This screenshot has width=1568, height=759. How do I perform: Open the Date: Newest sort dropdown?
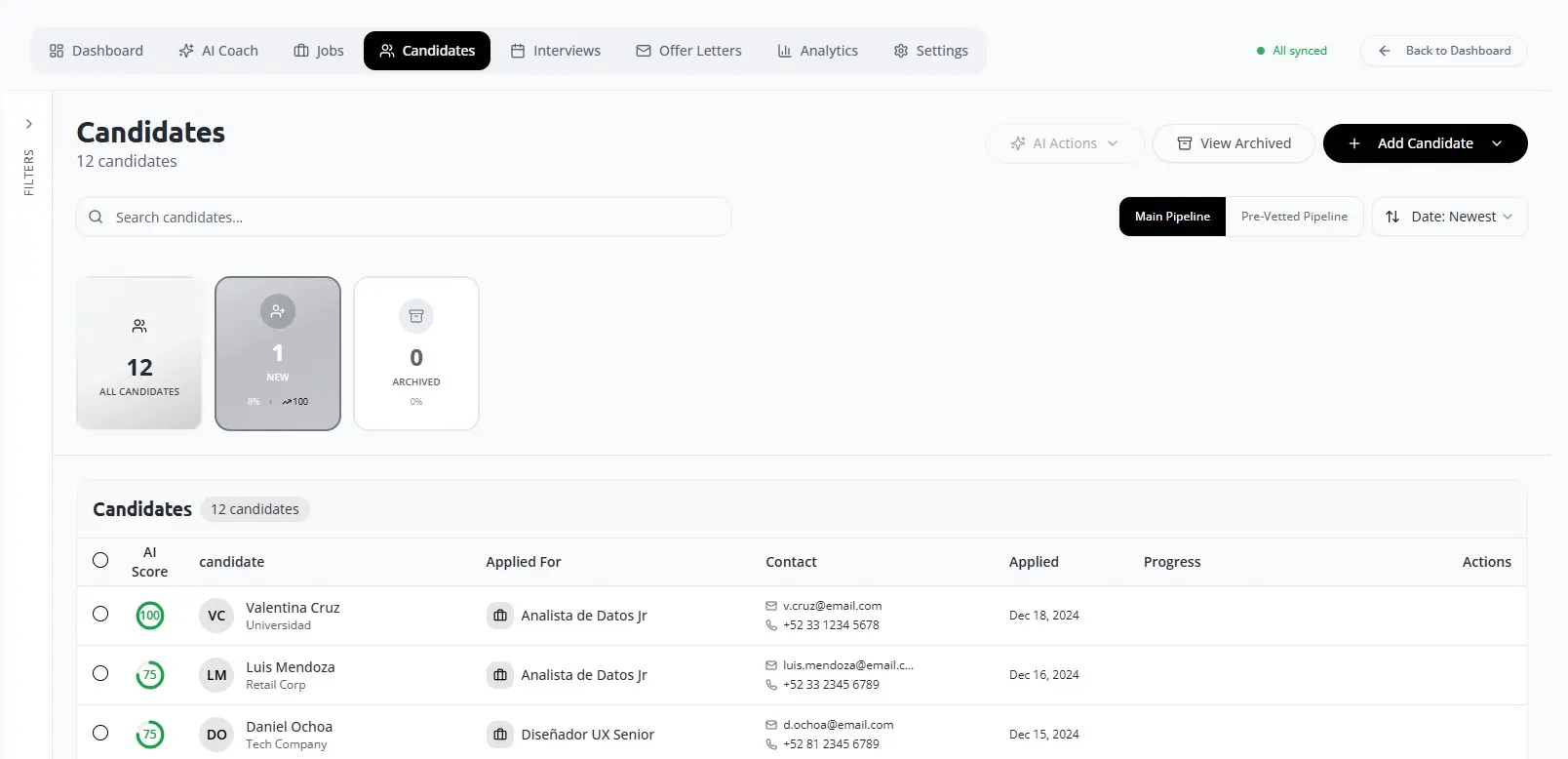point(1450,217)
